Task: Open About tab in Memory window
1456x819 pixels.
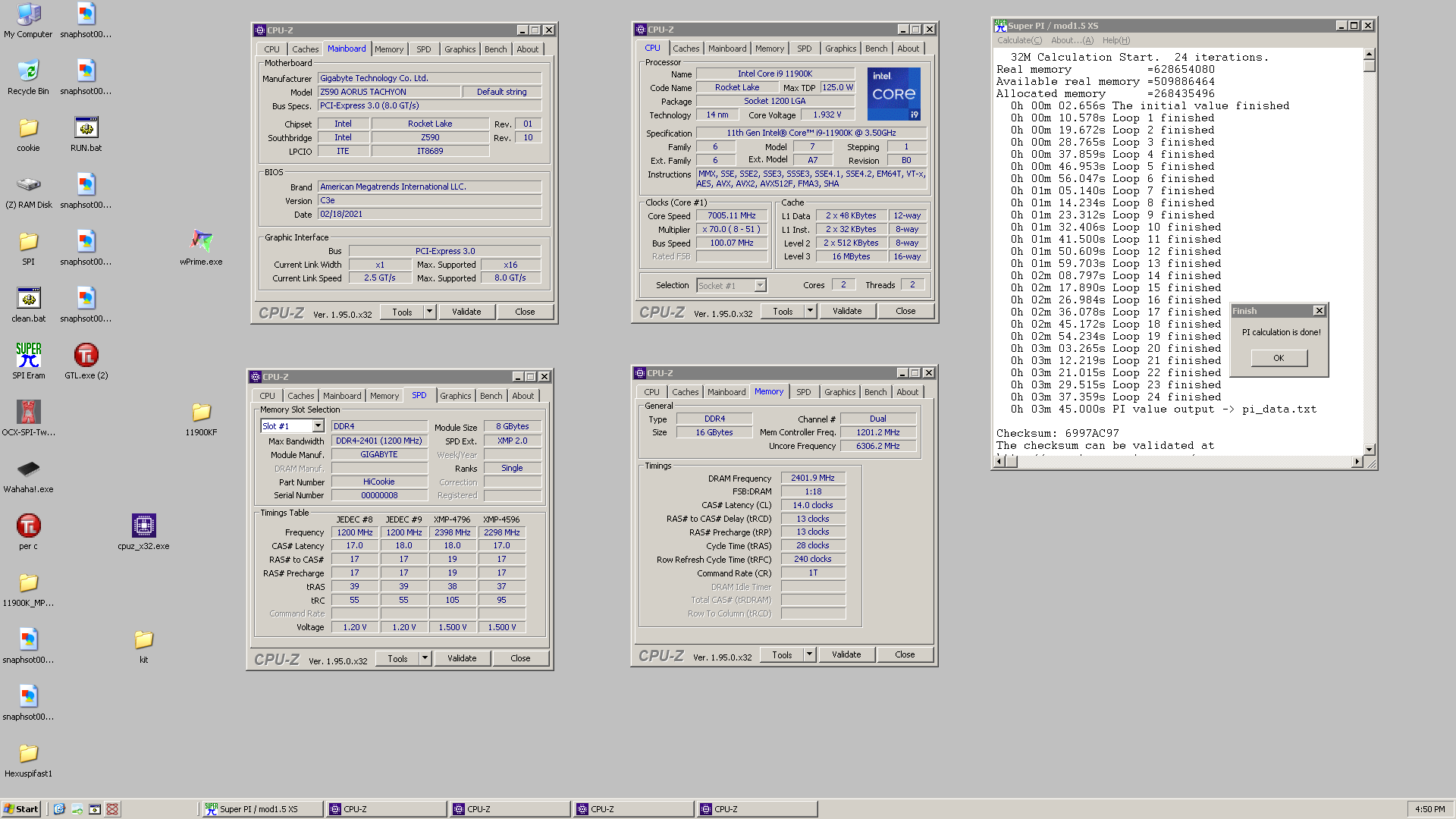Action: click(907, 392)
